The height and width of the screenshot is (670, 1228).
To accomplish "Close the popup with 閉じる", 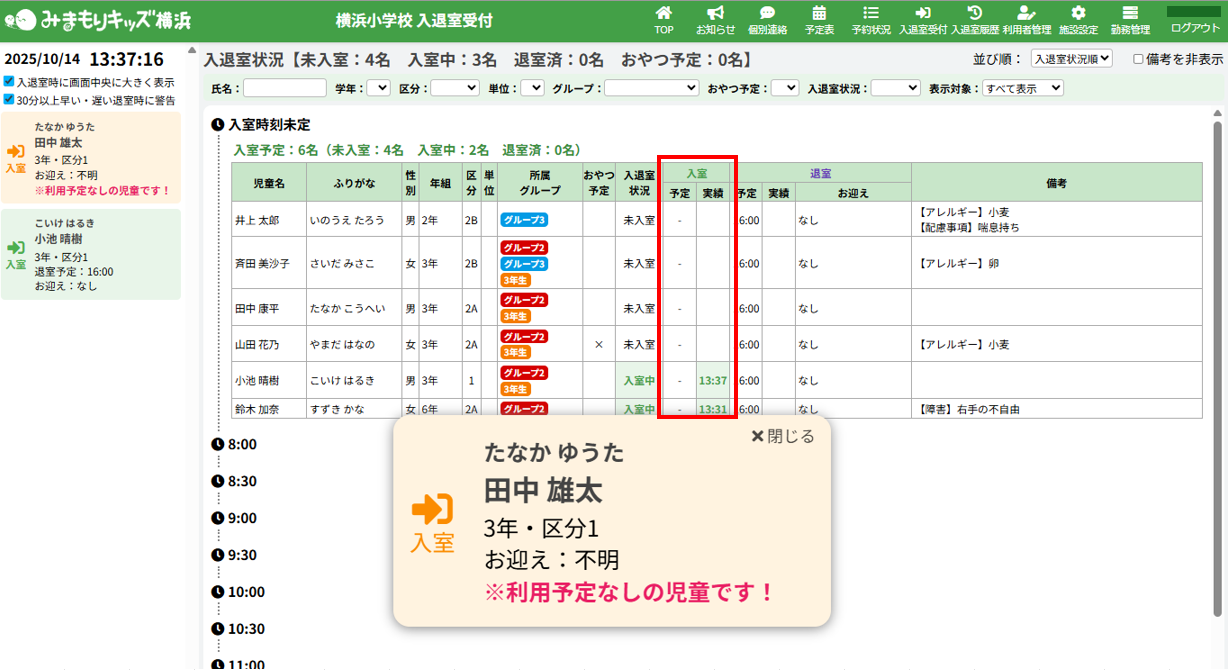I will 783,436.
